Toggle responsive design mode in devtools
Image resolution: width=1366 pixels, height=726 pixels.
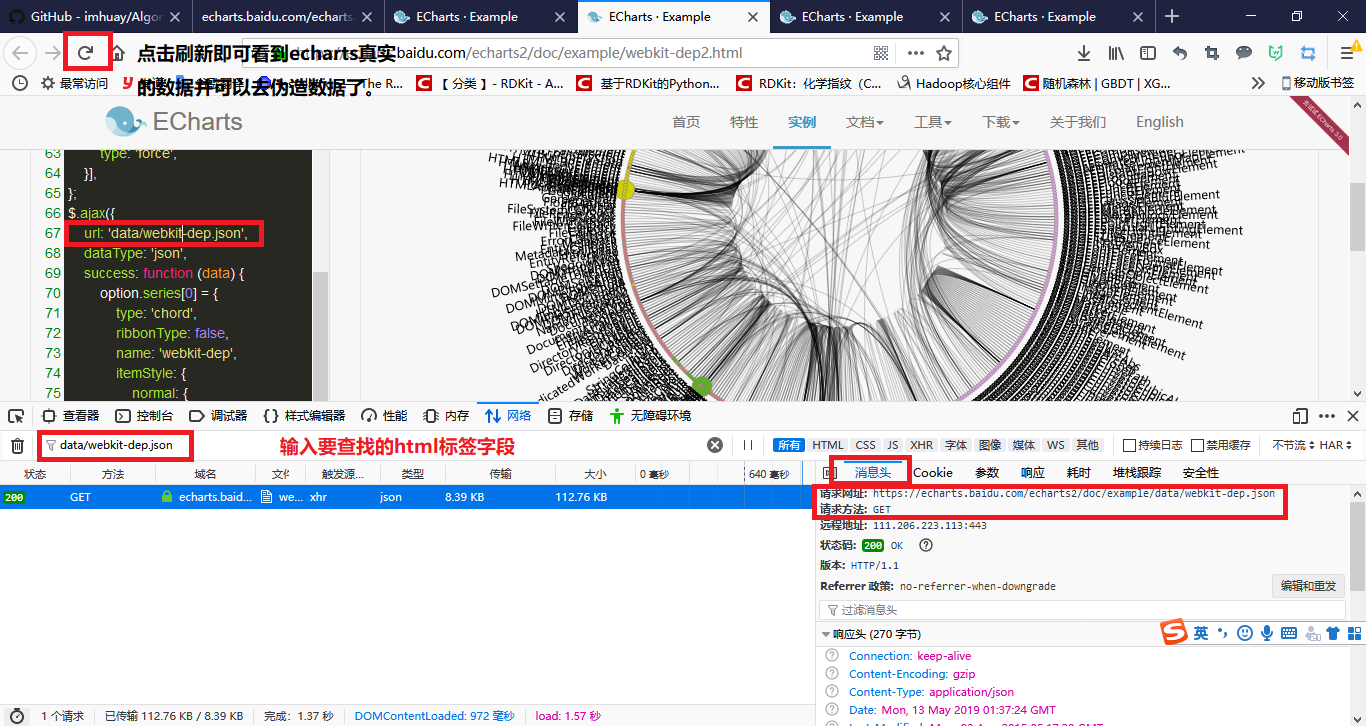[1298, 415]
